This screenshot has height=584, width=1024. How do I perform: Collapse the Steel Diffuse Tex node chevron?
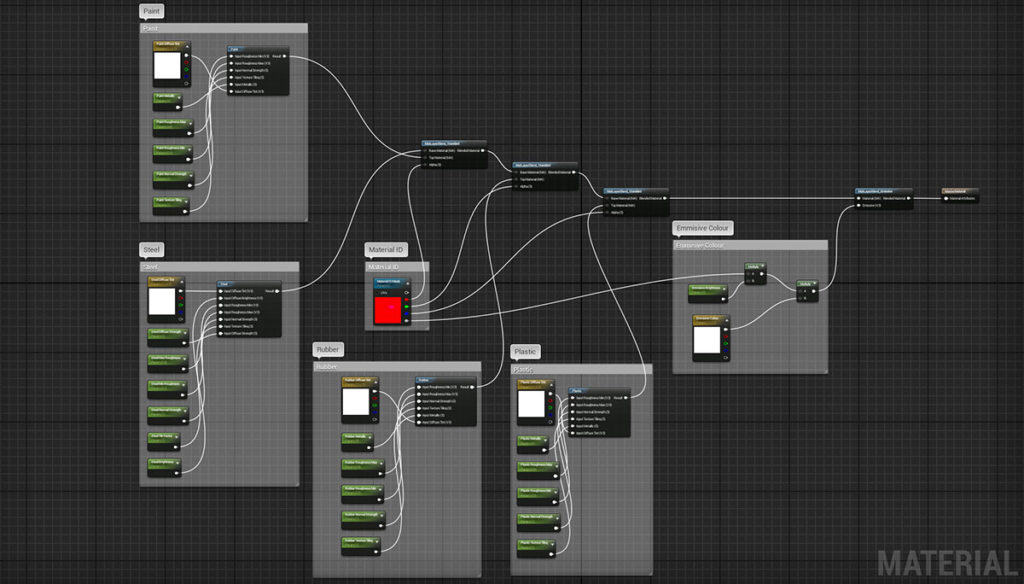[182, 282]
